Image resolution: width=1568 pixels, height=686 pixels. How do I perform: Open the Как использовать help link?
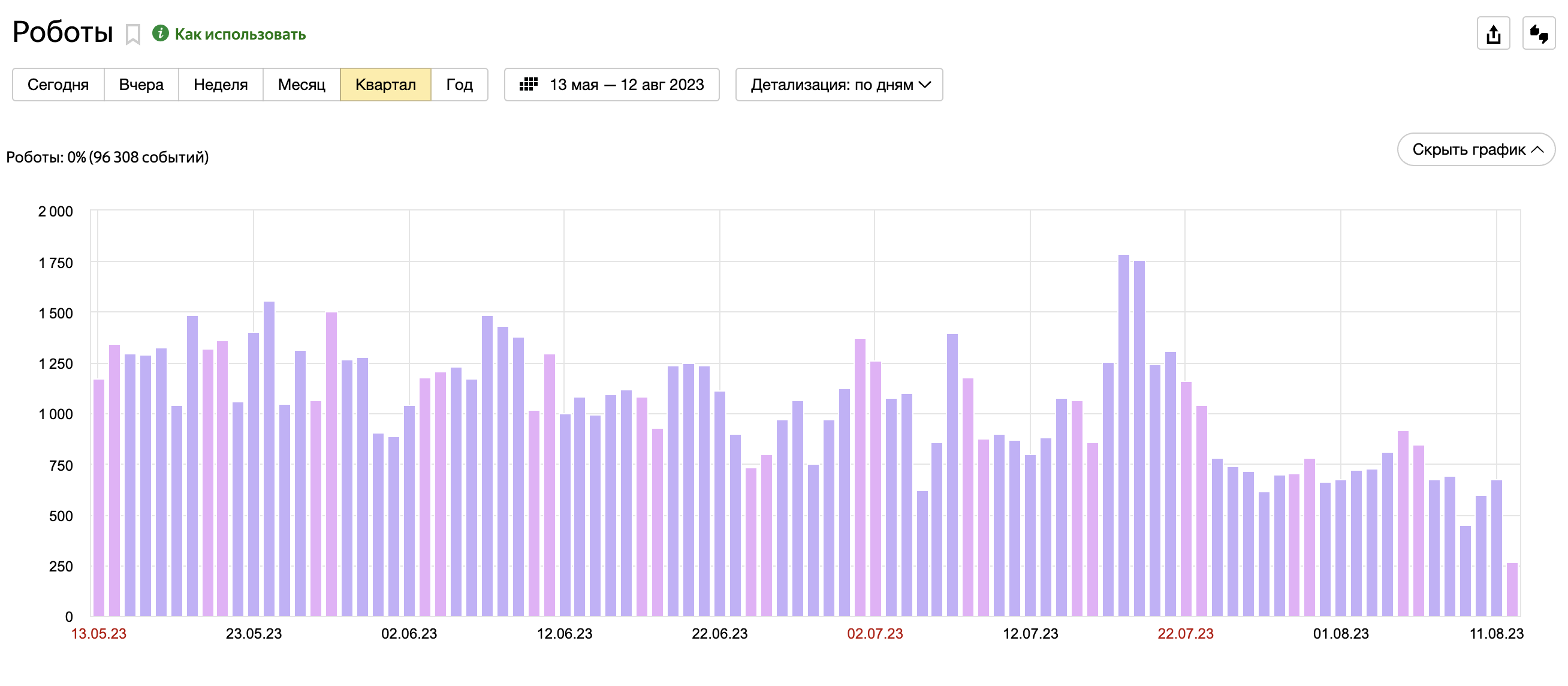pos(240,34)
